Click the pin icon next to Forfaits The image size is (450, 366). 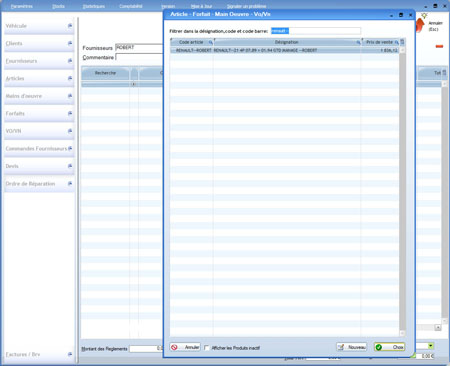70,113
